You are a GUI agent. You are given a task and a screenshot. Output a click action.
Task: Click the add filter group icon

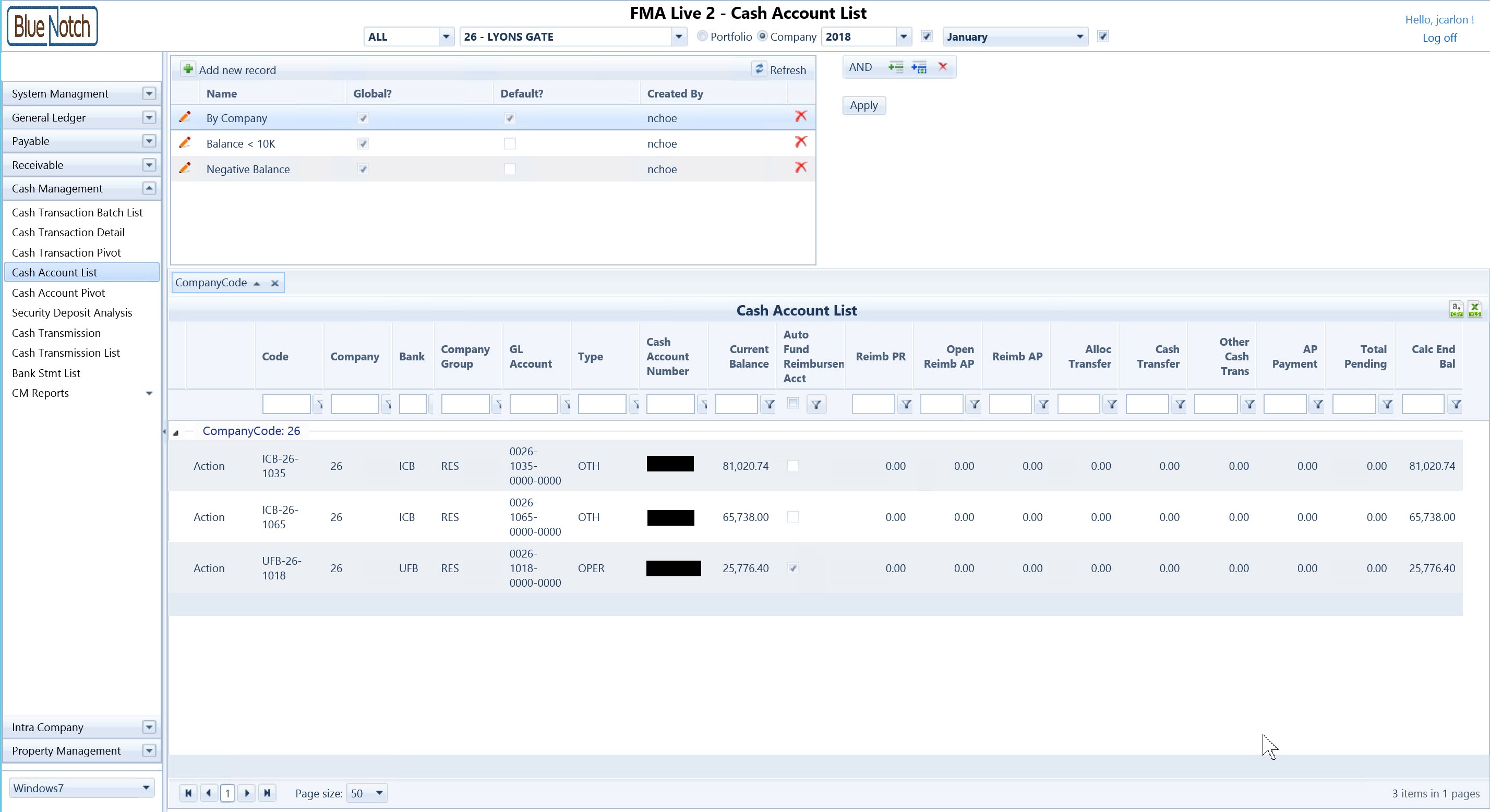pyautogui.click(x=919, y=67)
